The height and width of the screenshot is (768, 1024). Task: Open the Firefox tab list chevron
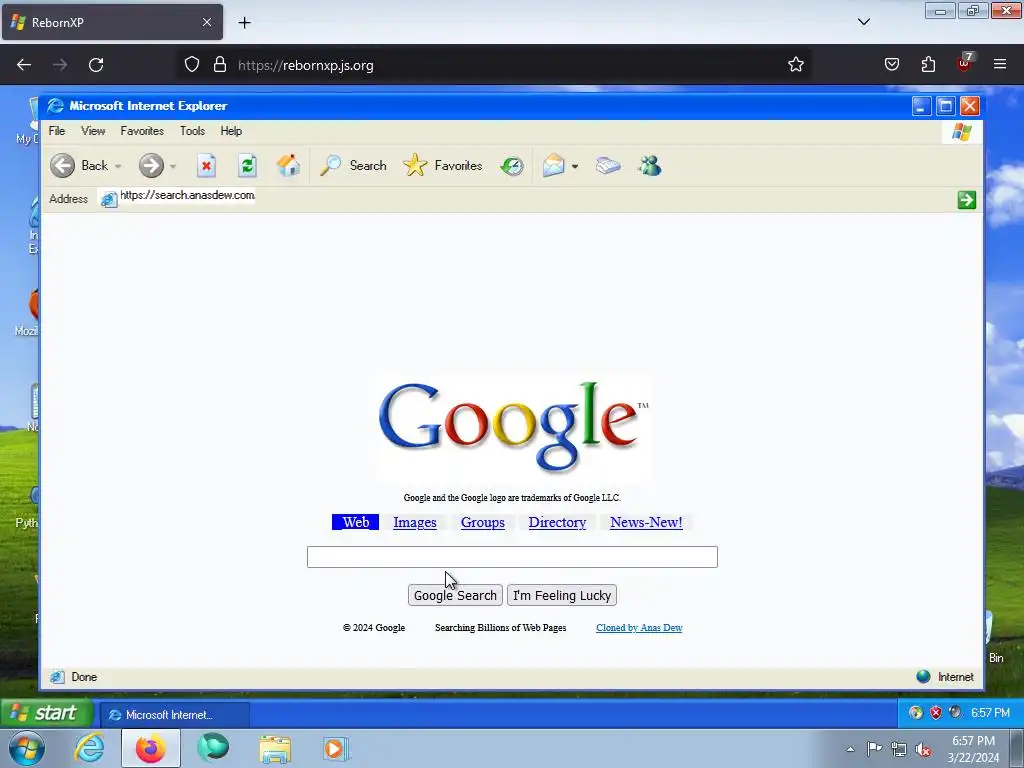[x=863, y=22]
